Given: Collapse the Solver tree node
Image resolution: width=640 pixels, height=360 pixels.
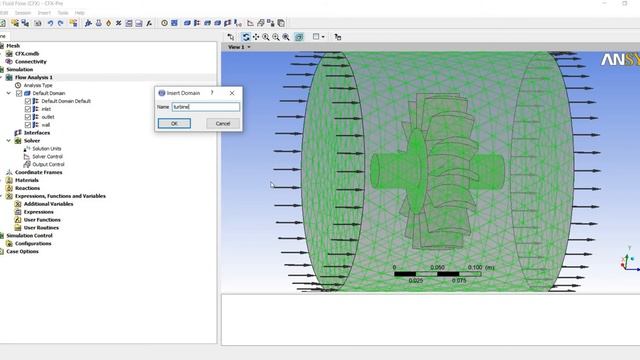Looking at the screenshot, I should pos(9,141).
